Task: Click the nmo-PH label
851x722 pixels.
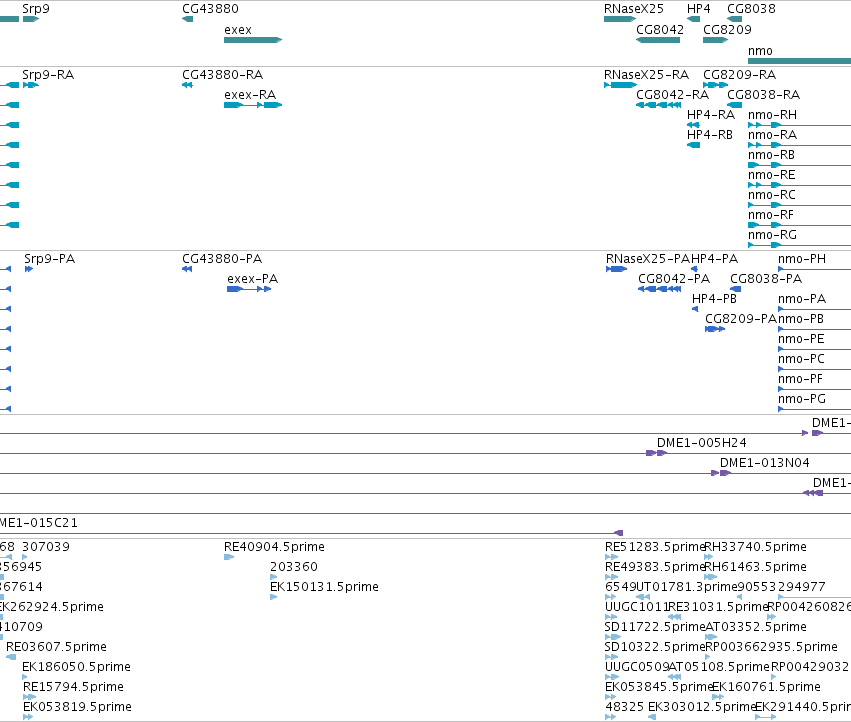Action: tap(802, 259)
